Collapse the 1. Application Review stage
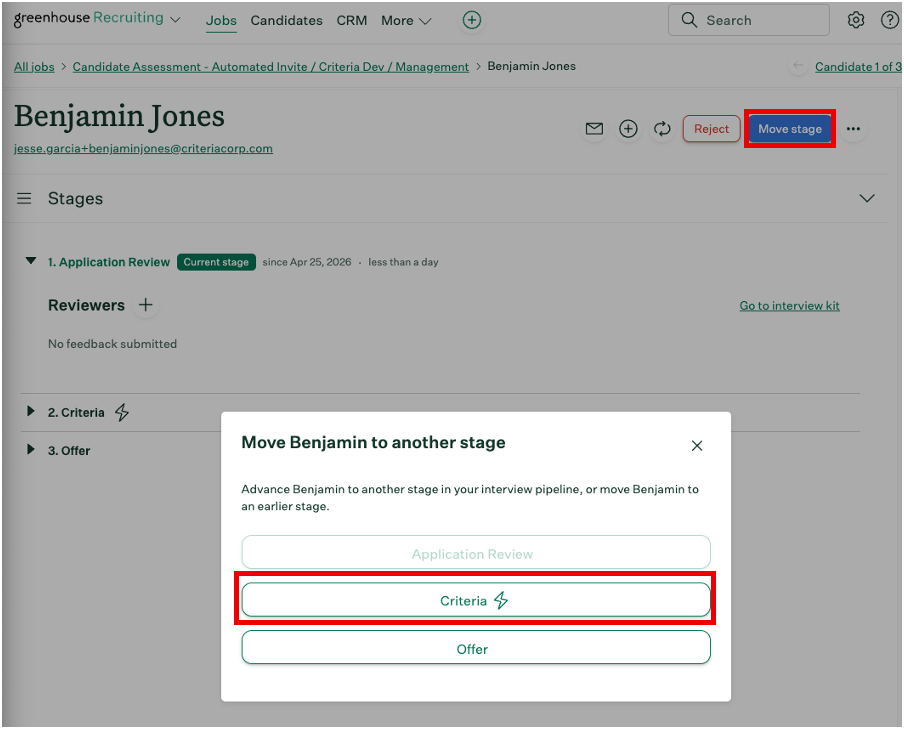The height and width of the screenshot is (731, 904). click(31, 261)
